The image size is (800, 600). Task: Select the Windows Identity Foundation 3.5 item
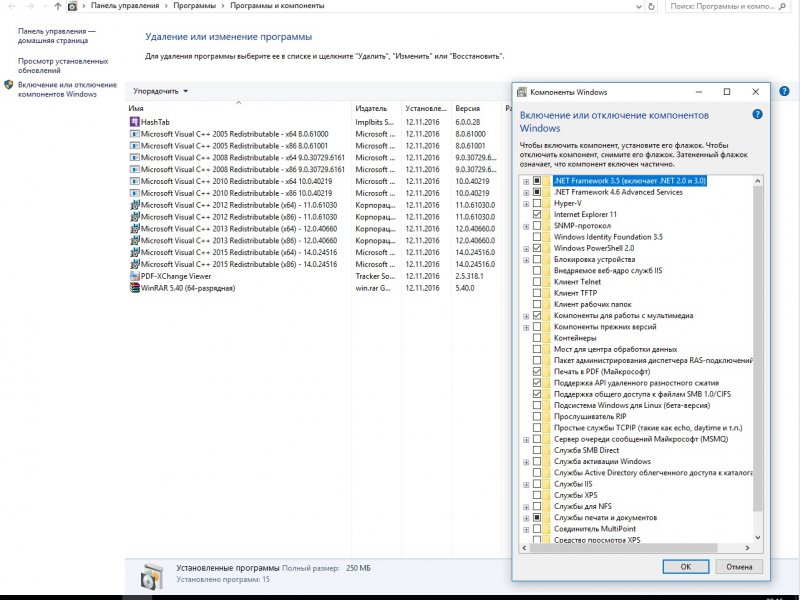pyautogui.click(x=608, y=237)
